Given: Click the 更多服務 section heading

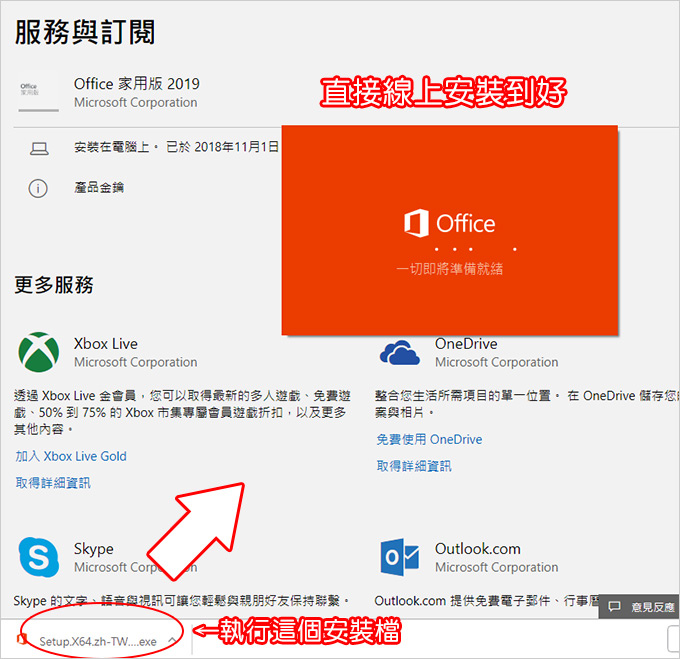Looking at the screenshot, I should (x=54, y=285).
